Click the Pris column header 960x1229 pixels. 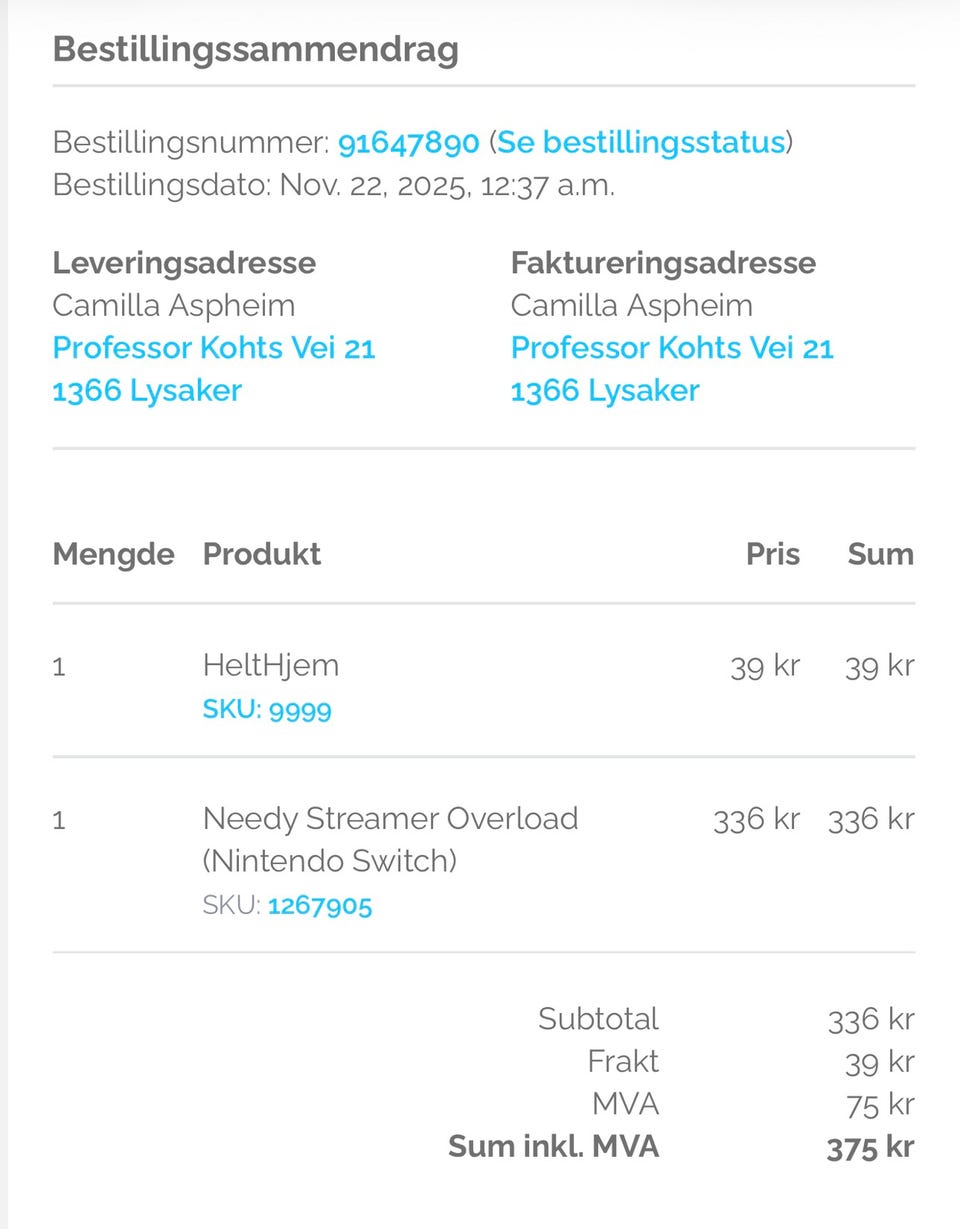point(772,554)
